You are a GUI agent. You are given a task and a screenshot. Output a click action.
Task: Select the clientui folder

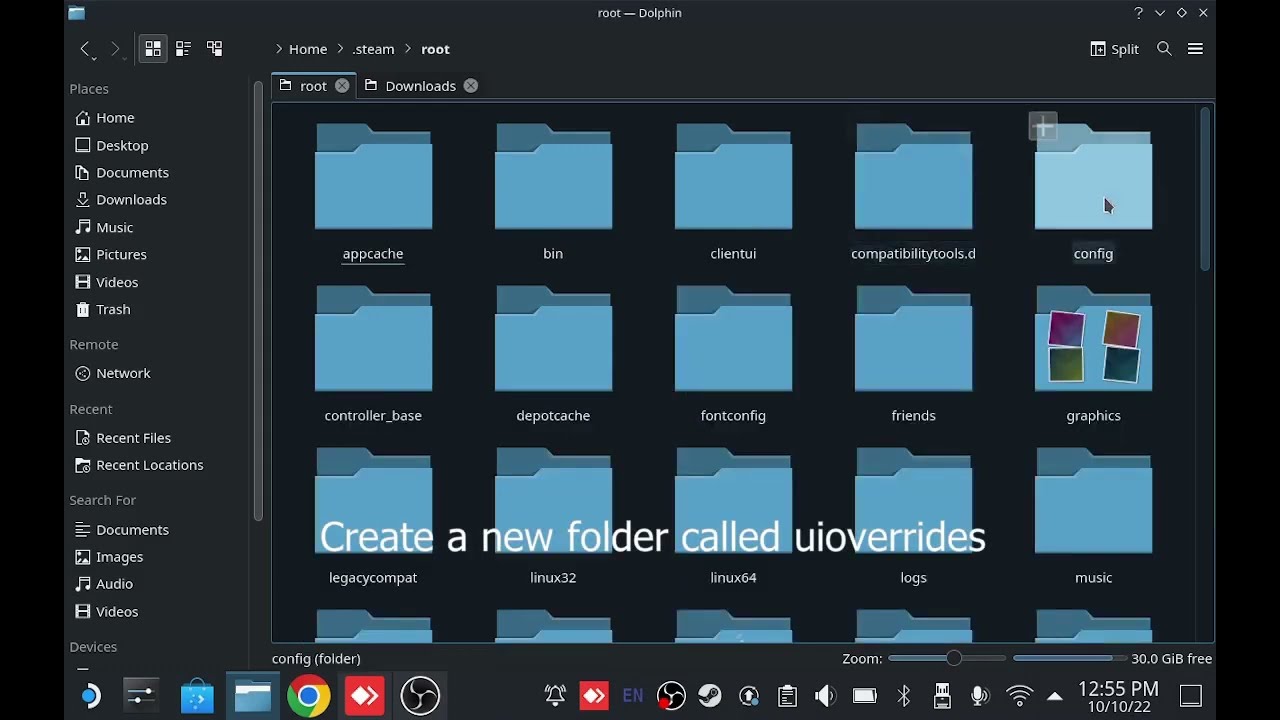[733, 178]
